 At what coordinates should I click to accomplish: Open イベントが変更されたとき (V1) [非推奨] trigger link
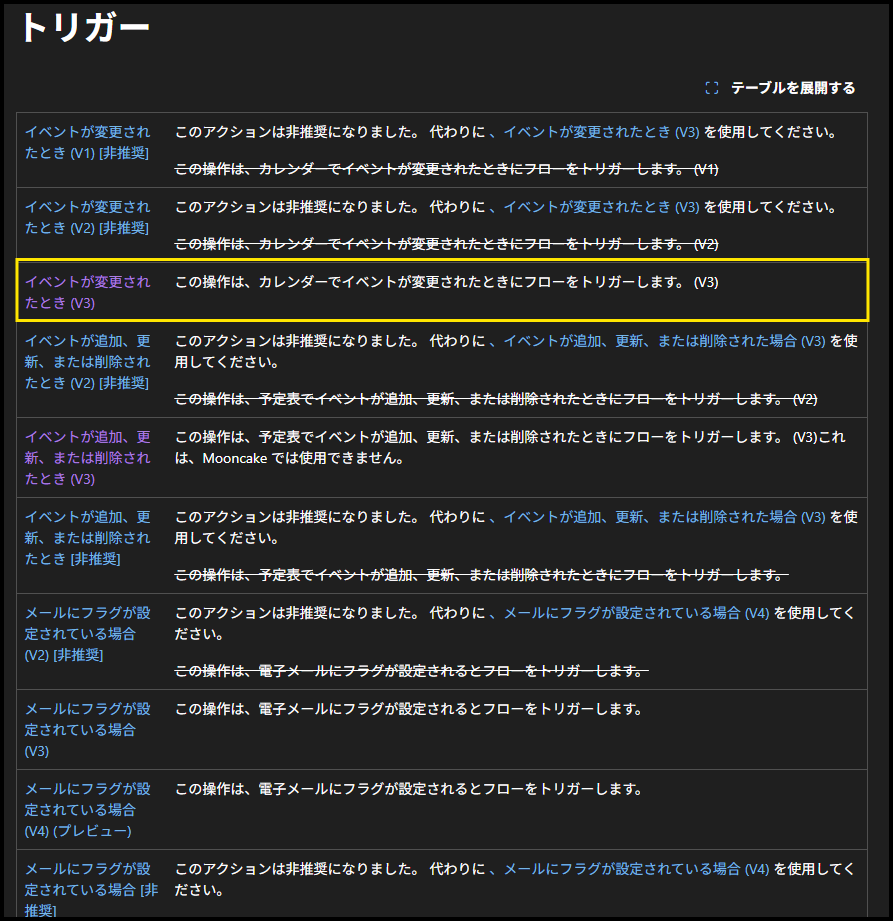87,142
